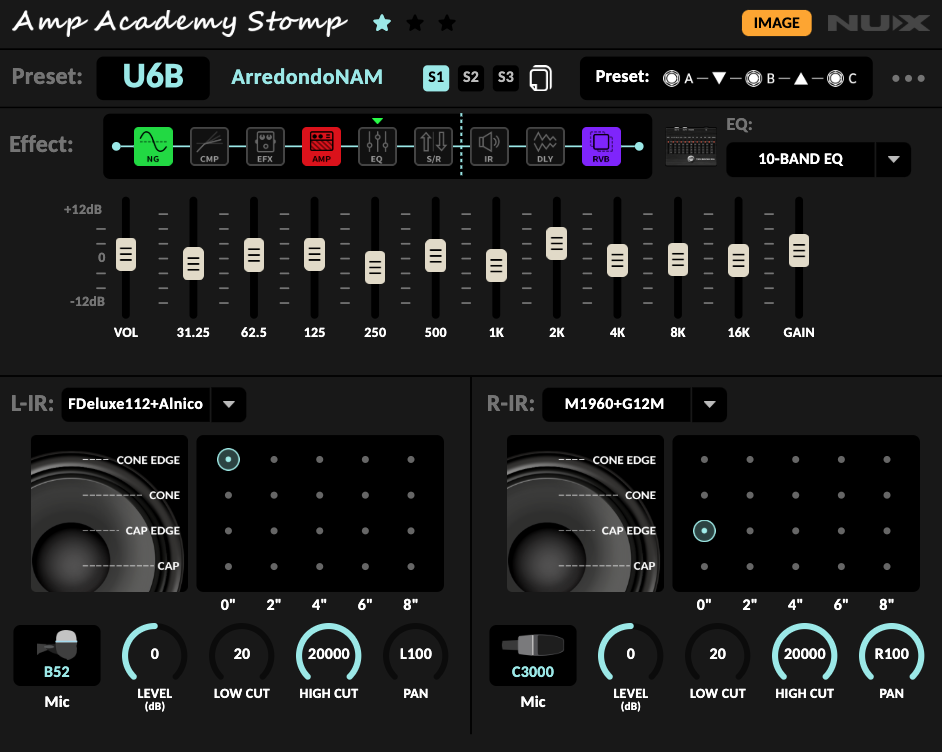Select footswitch preset A
This screenshot has height=752, width=942.
(x=671, y=78)
